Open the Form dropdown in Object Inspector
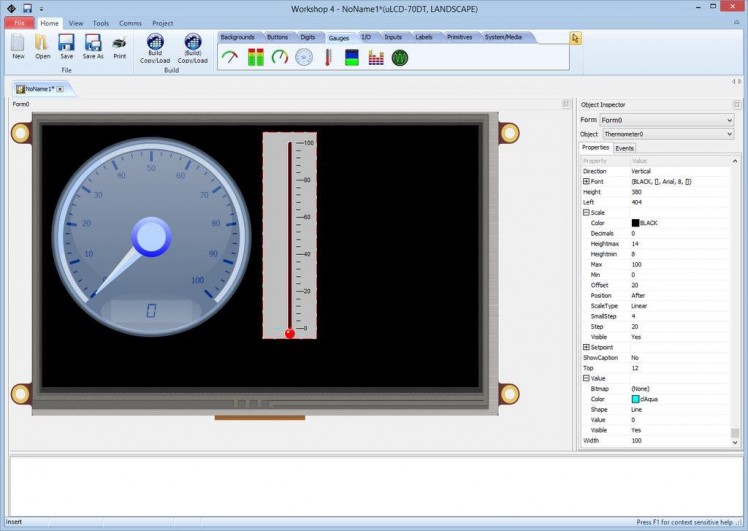The image size is (748, 531). 728,120
